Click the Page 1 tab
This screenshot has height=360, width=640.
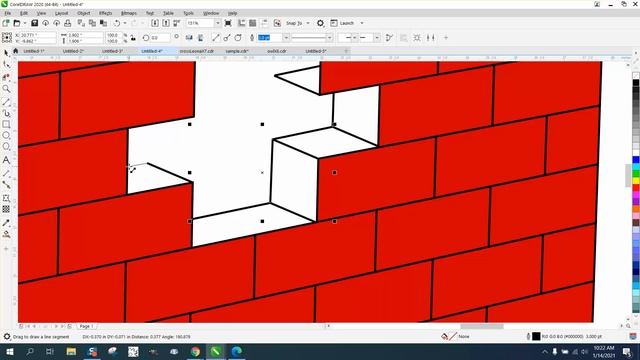click(x=86, y=327)
